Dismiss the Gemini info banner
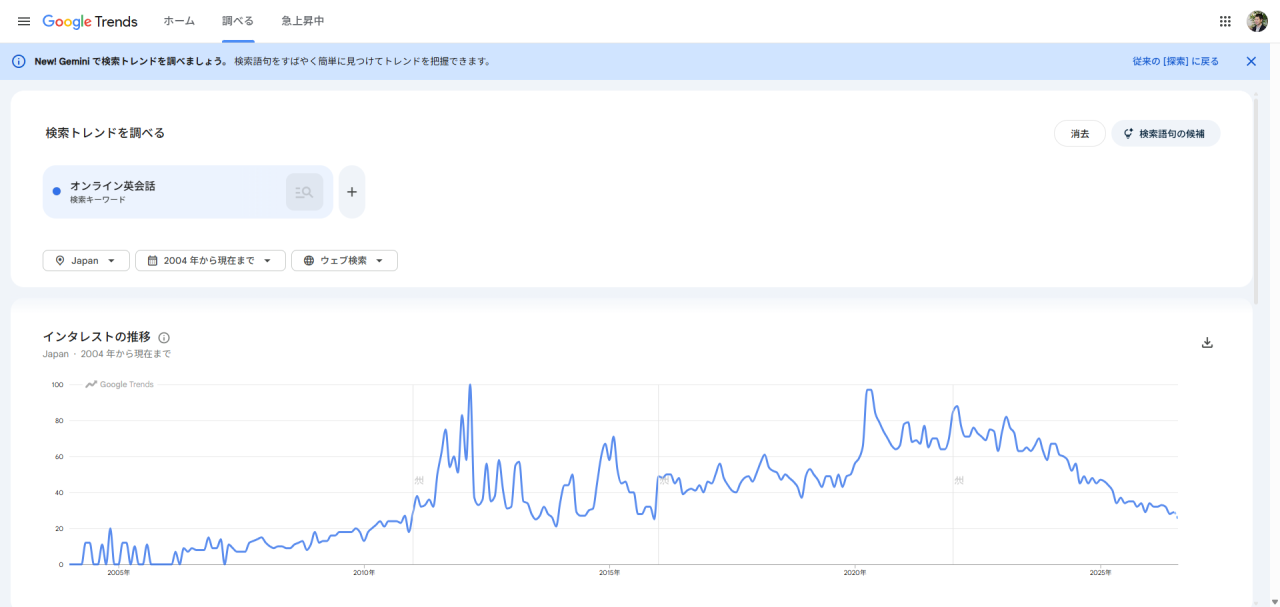Screen dimensions: 1280x607 [x=1251, y=61]
